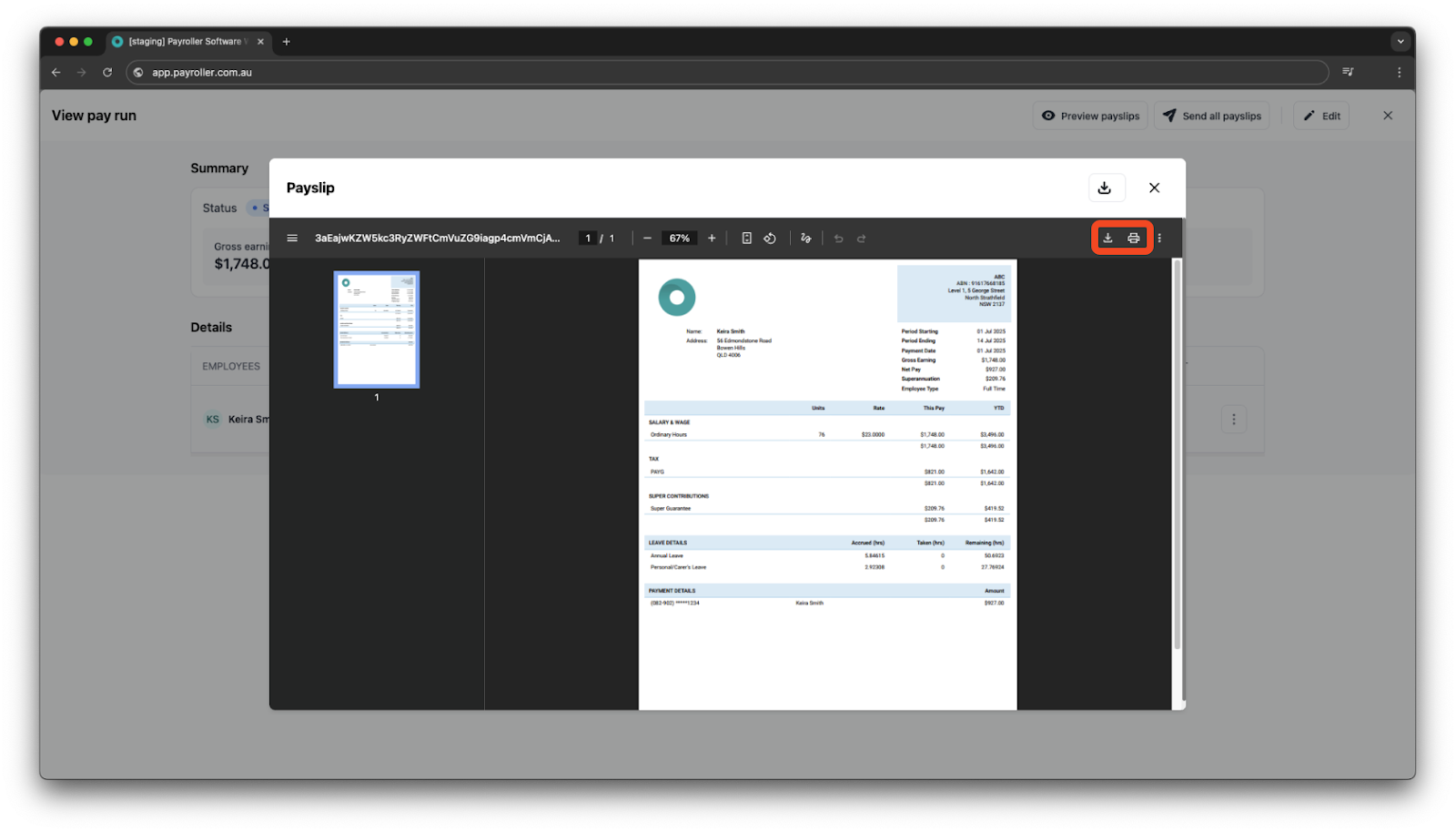Click the KS avatar of Keira Smith
Screen dimensions: 1456x832
click(213, 420)
